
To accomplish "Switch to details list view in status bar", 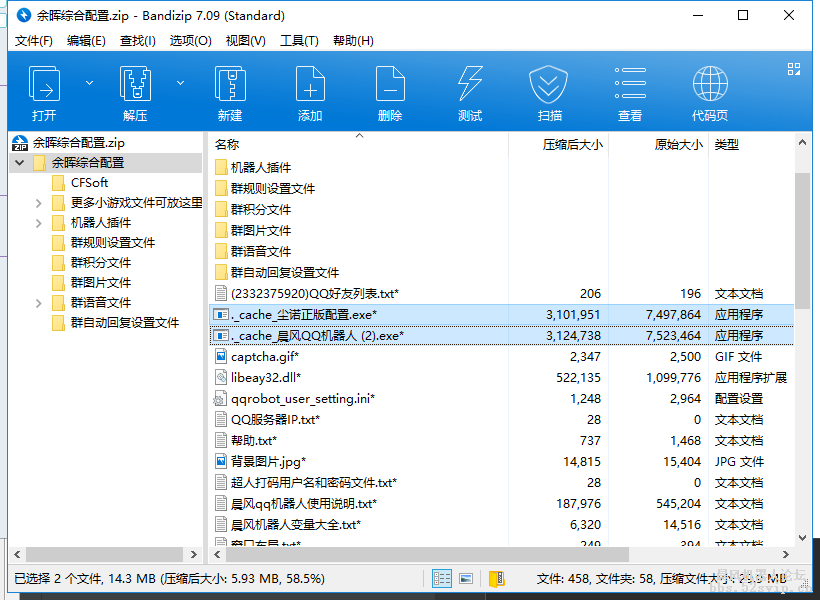I will point(442,578).
